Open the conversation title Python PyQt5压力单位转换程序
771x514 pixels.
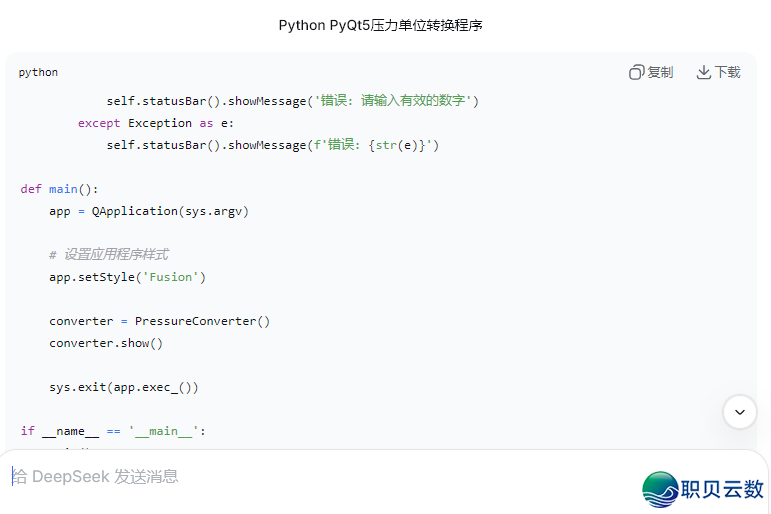pos(380,25)
